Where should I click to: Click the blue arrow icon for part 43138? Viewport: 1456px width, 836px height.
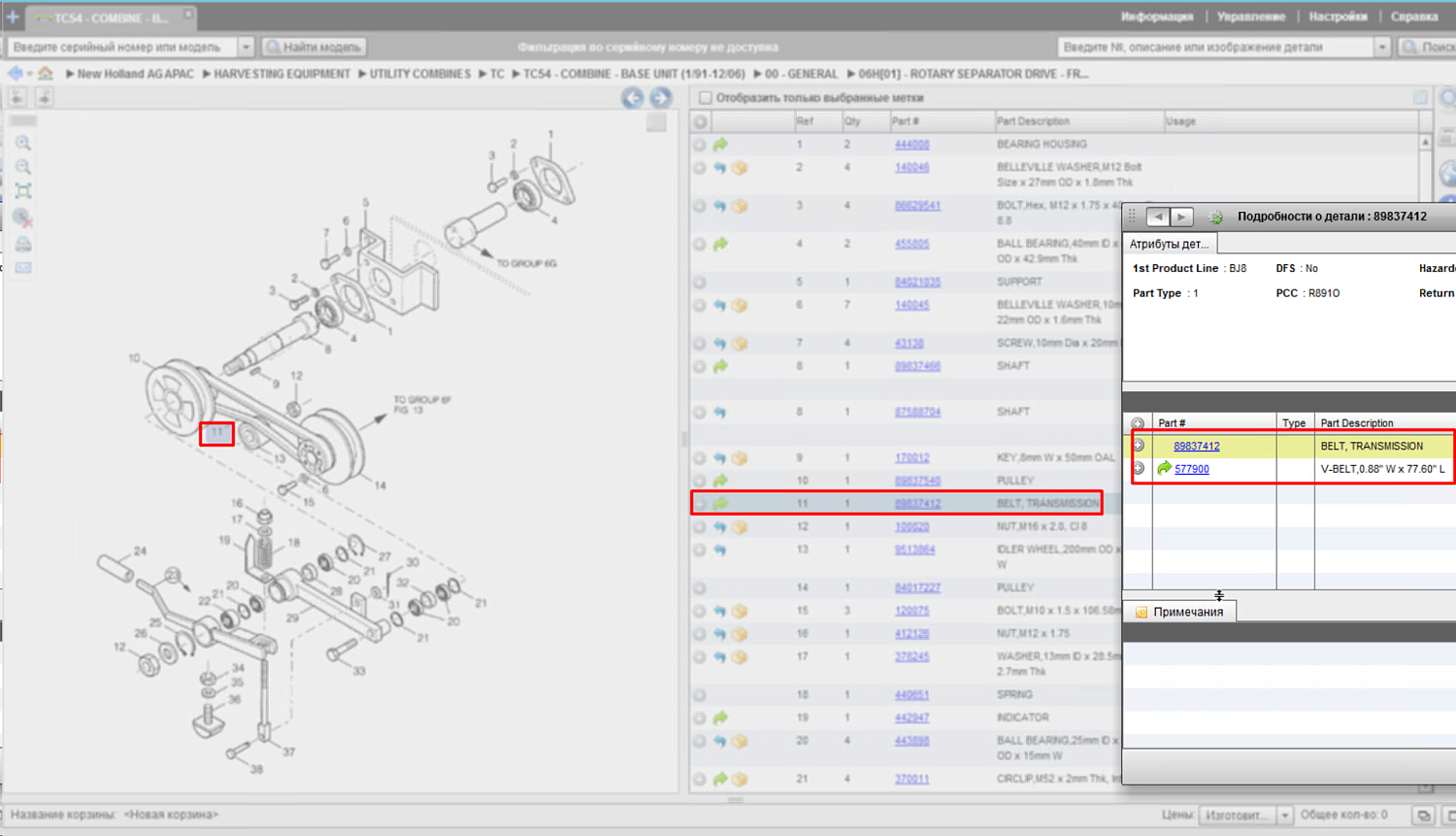point(720,344)
